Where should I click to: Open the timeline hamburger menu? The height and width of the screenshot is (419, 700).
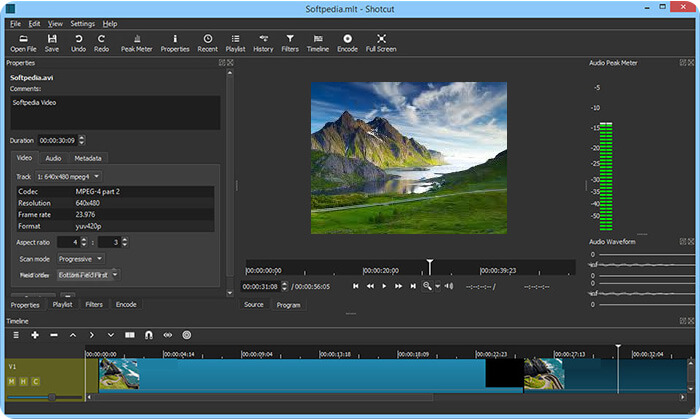(16, 335)
